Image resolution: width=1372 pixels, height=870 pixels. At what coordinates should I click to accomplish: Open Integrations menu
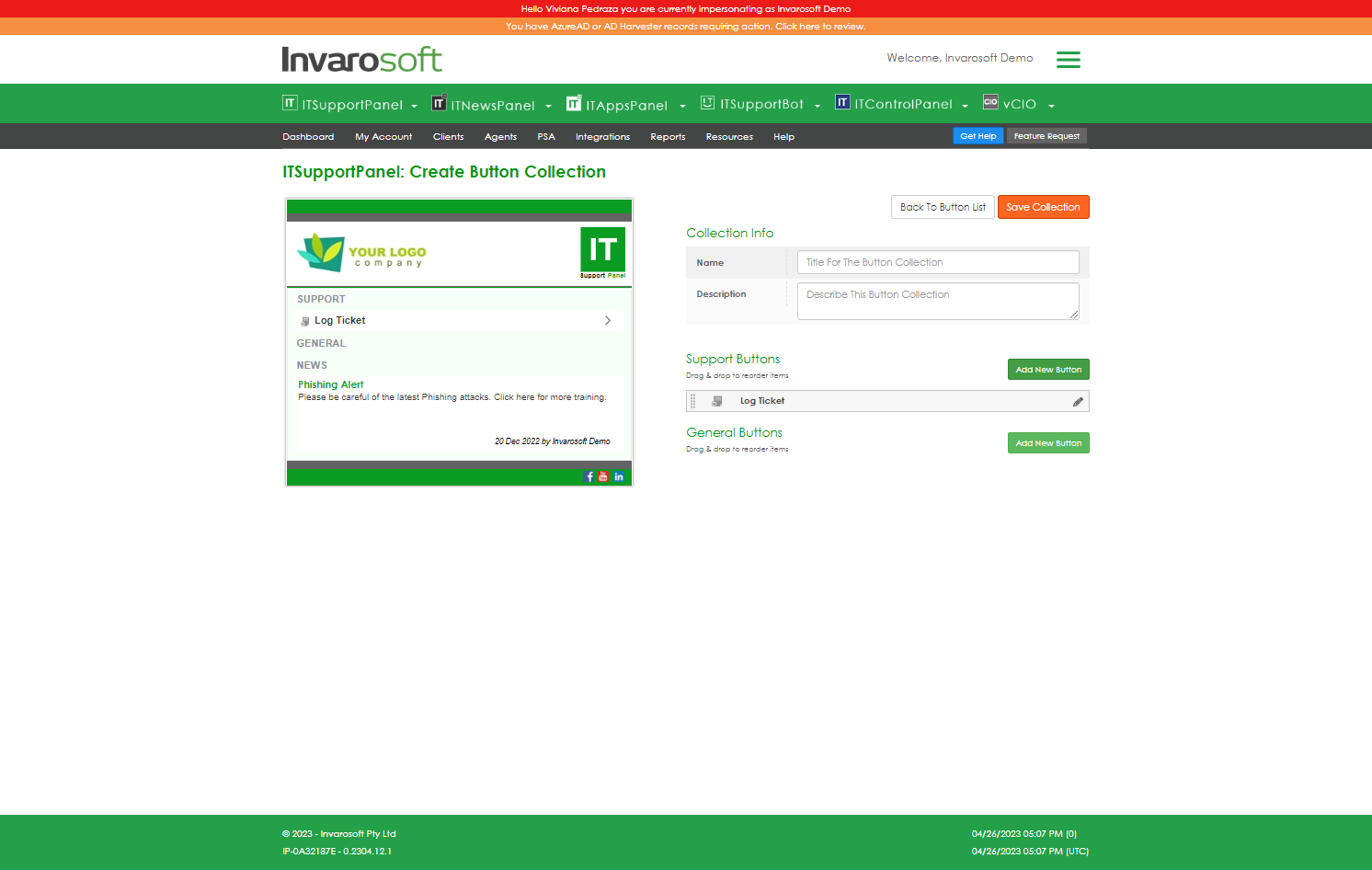pyautogui.click(x=603, y=137)
